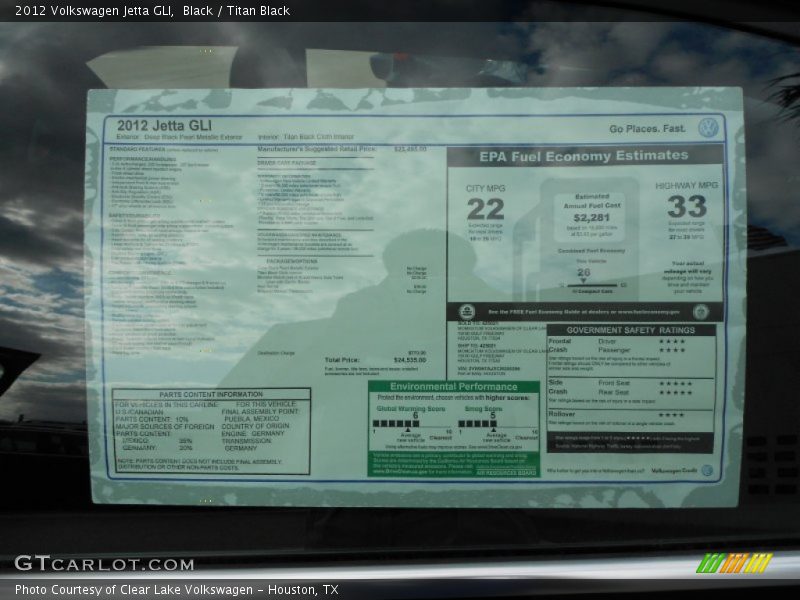The image size is (800, 600).
Task: Click the VW logo beside Go Places. Fast.
Action: [708, 127]
